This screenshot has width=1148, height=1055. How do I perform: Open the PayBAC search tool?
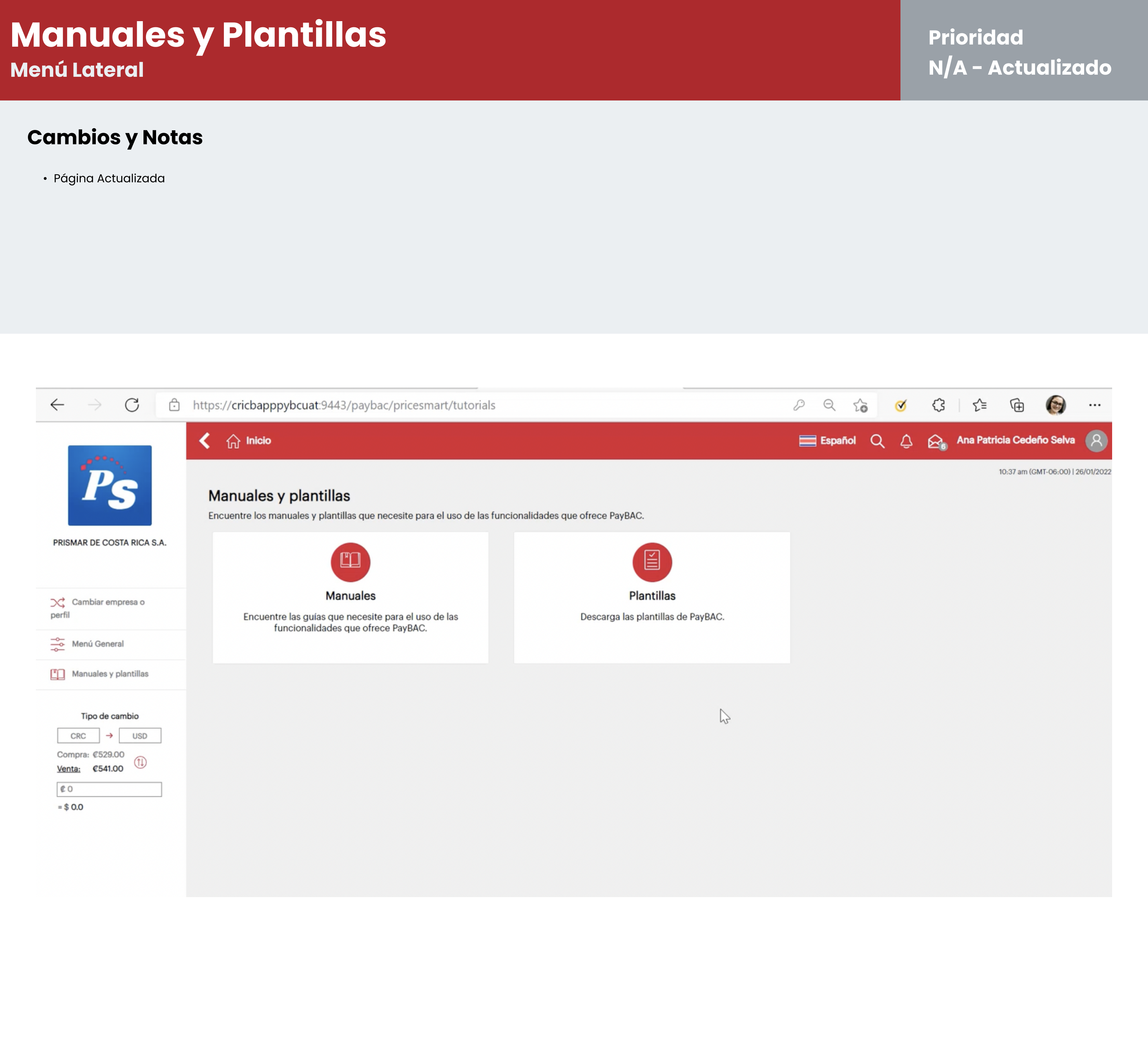coord(878,441)
